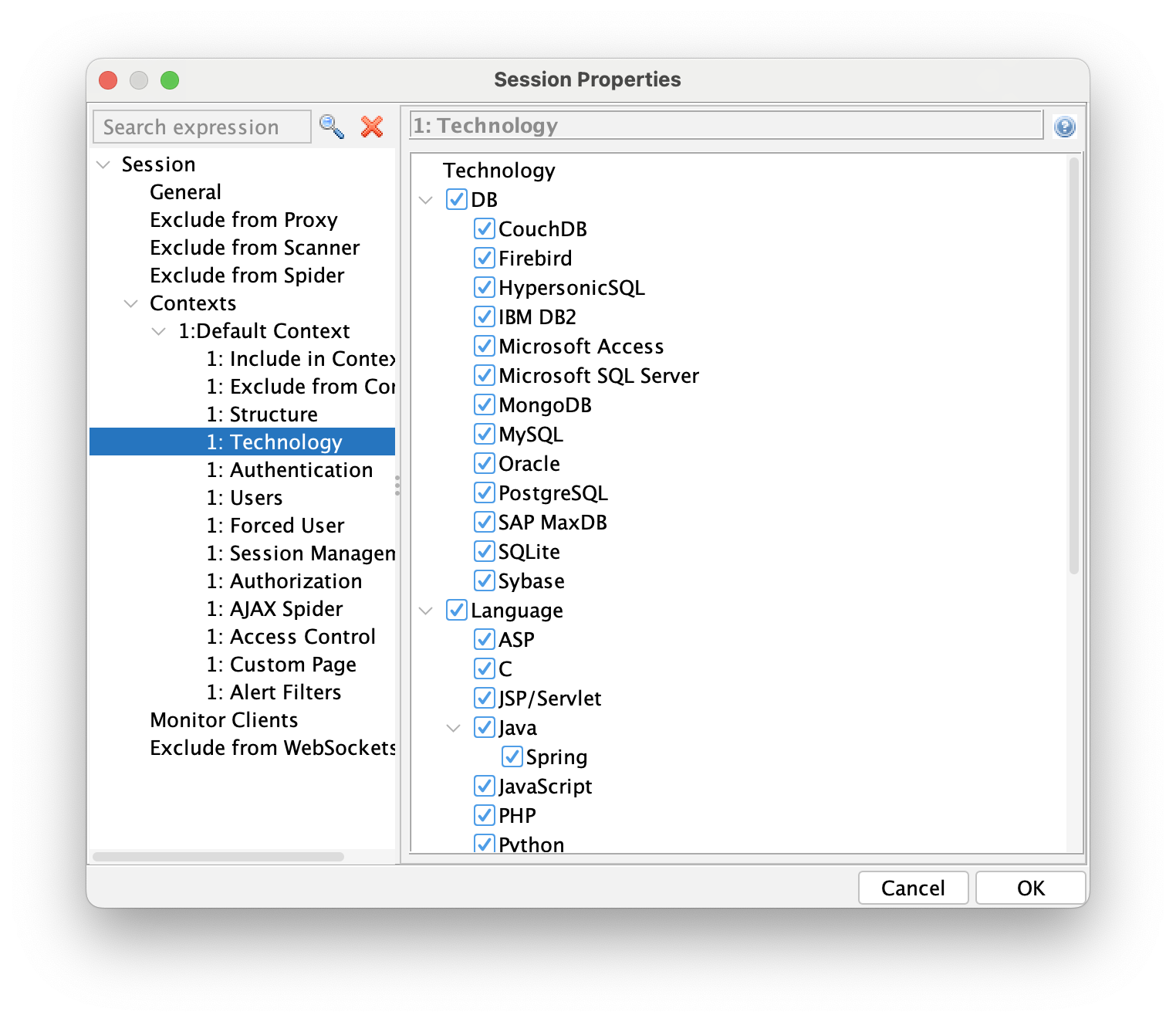Collapse the Contexts tree node
1176x1022 pixels.
coord(131,303)
